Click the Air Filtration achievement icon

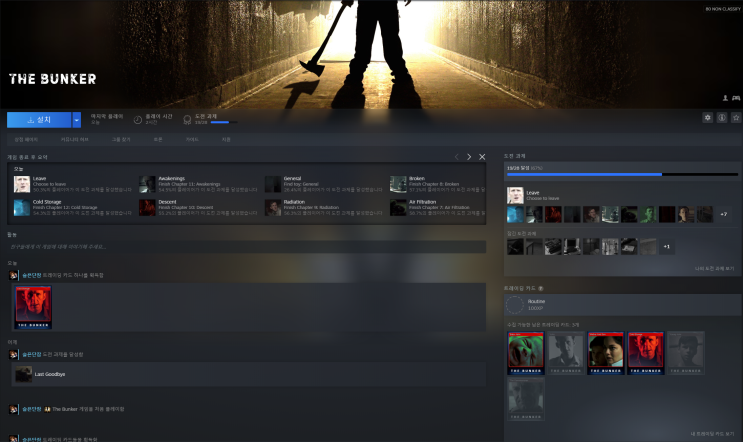pos(398,207)
